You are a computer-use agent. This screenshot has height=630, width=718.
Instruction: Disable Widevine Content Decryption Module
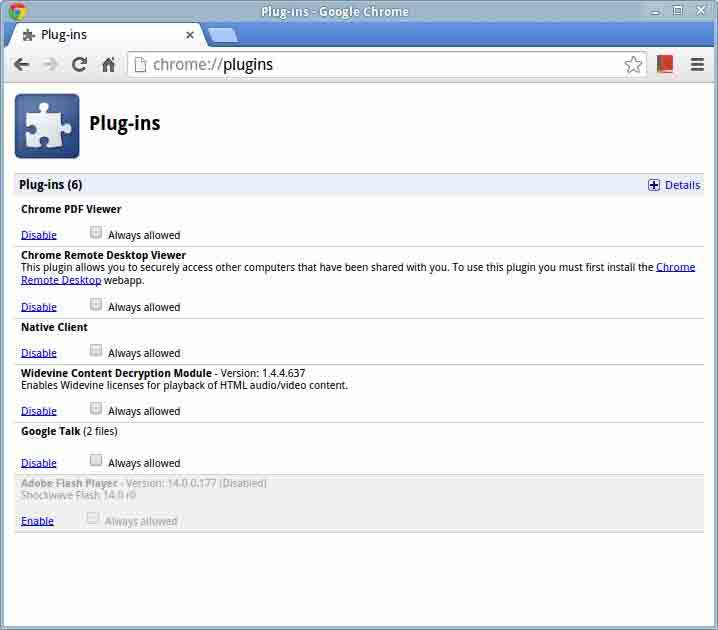coord(38,411)
